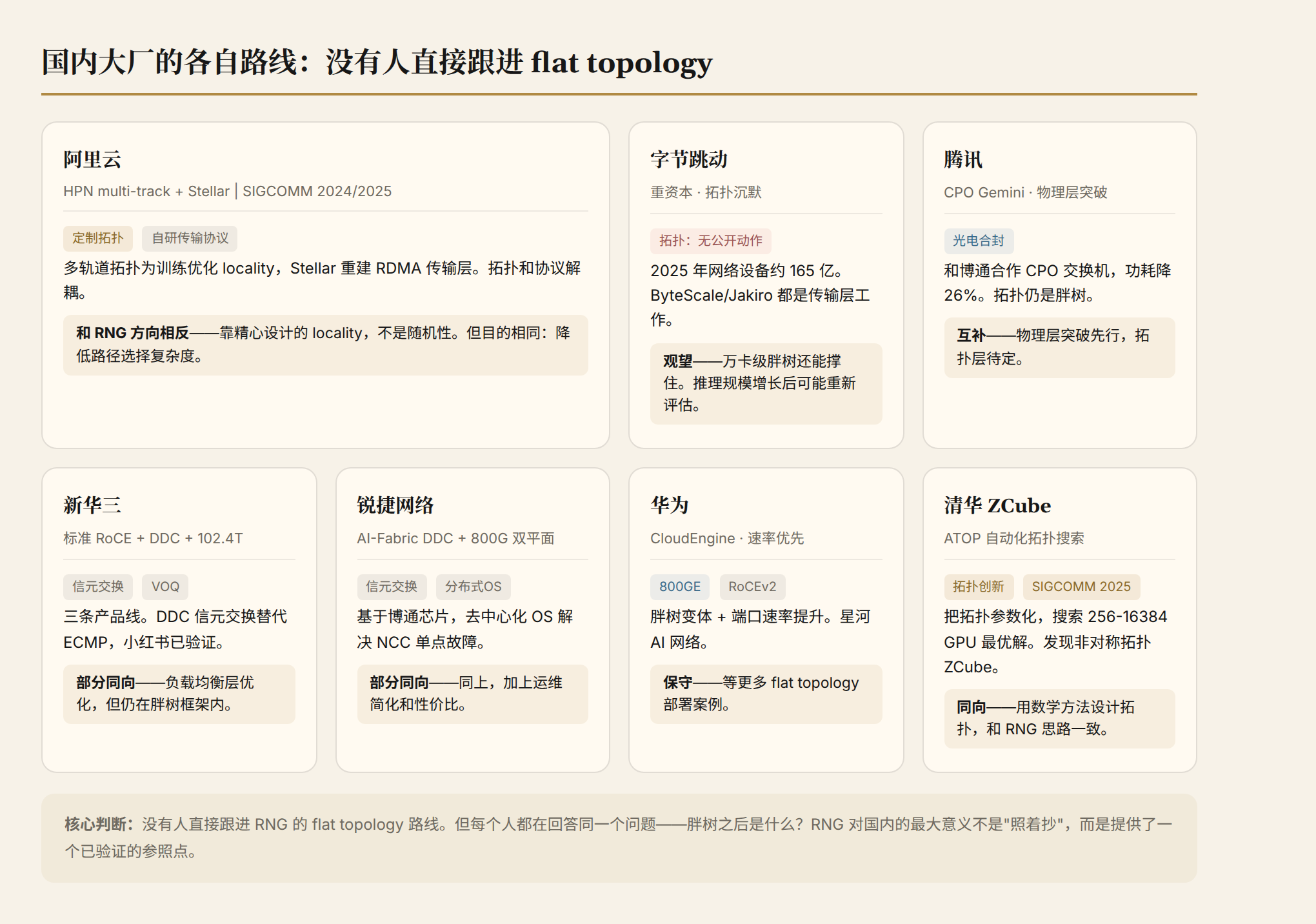Click the 观望 note in 字节跳动 card
Screen dimensions: 1316x924
766,383
